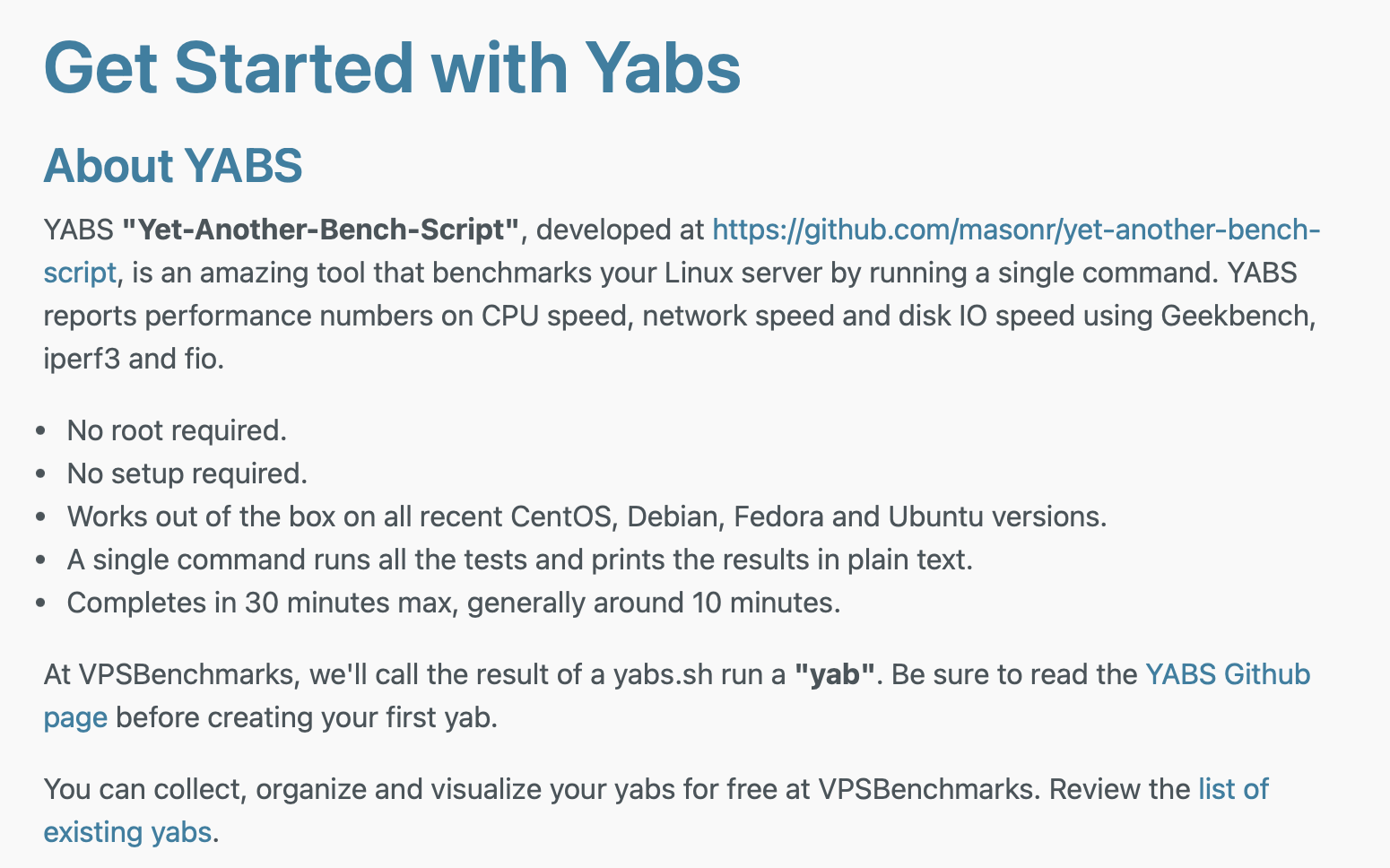Click the bold "yab" term
The width and height of the screenshot is (1390, 868).
point(835,674)
